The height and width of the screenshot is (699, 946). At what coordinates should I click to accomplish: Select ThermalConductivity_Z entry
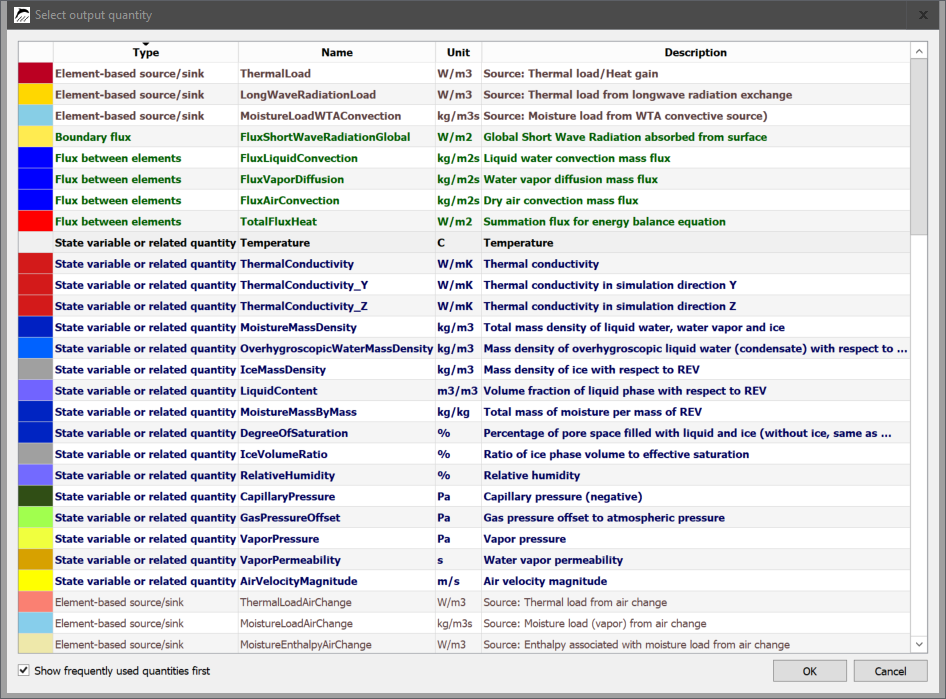pos(337,306)
